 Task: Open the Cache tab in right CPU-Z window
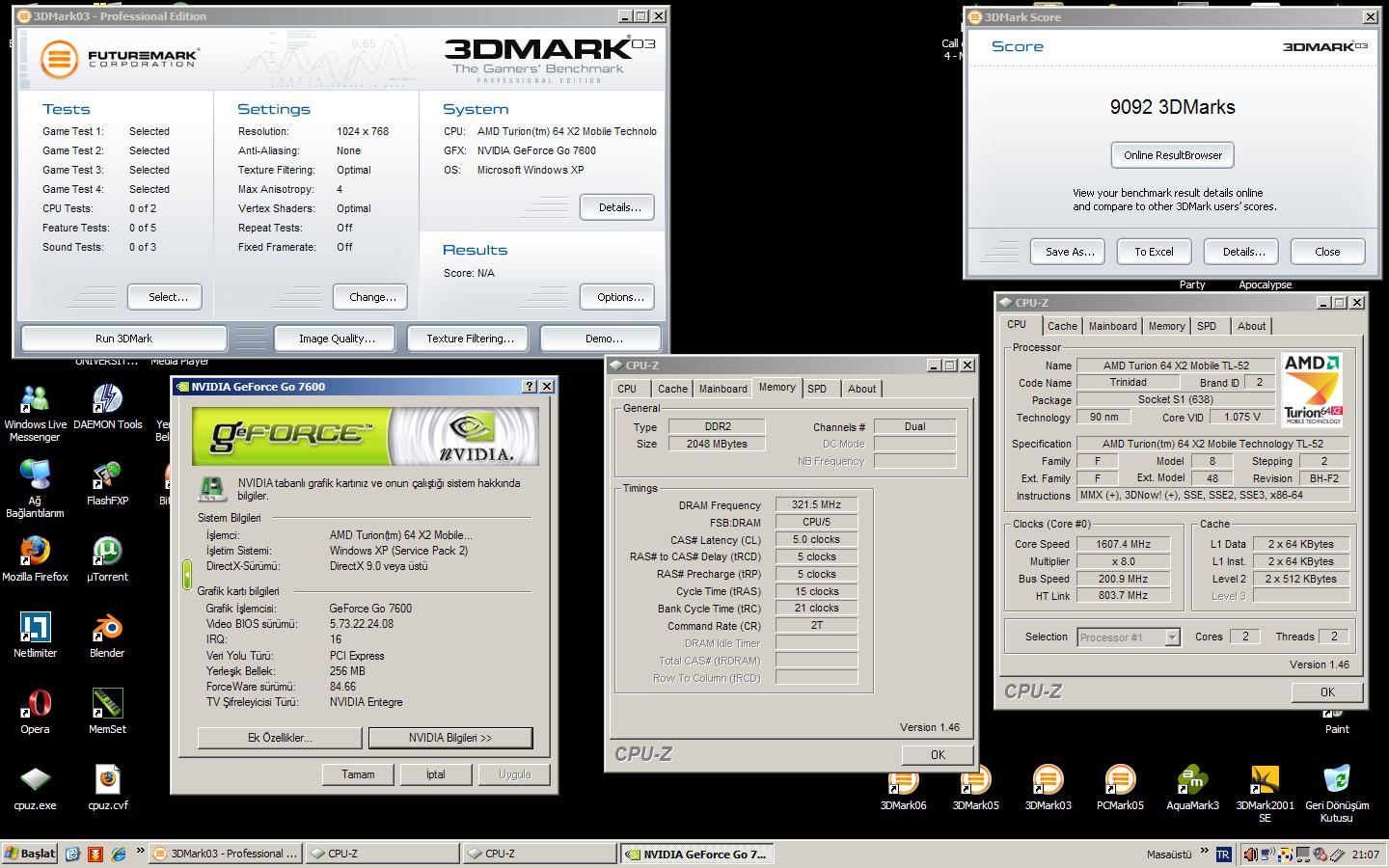1062,326
